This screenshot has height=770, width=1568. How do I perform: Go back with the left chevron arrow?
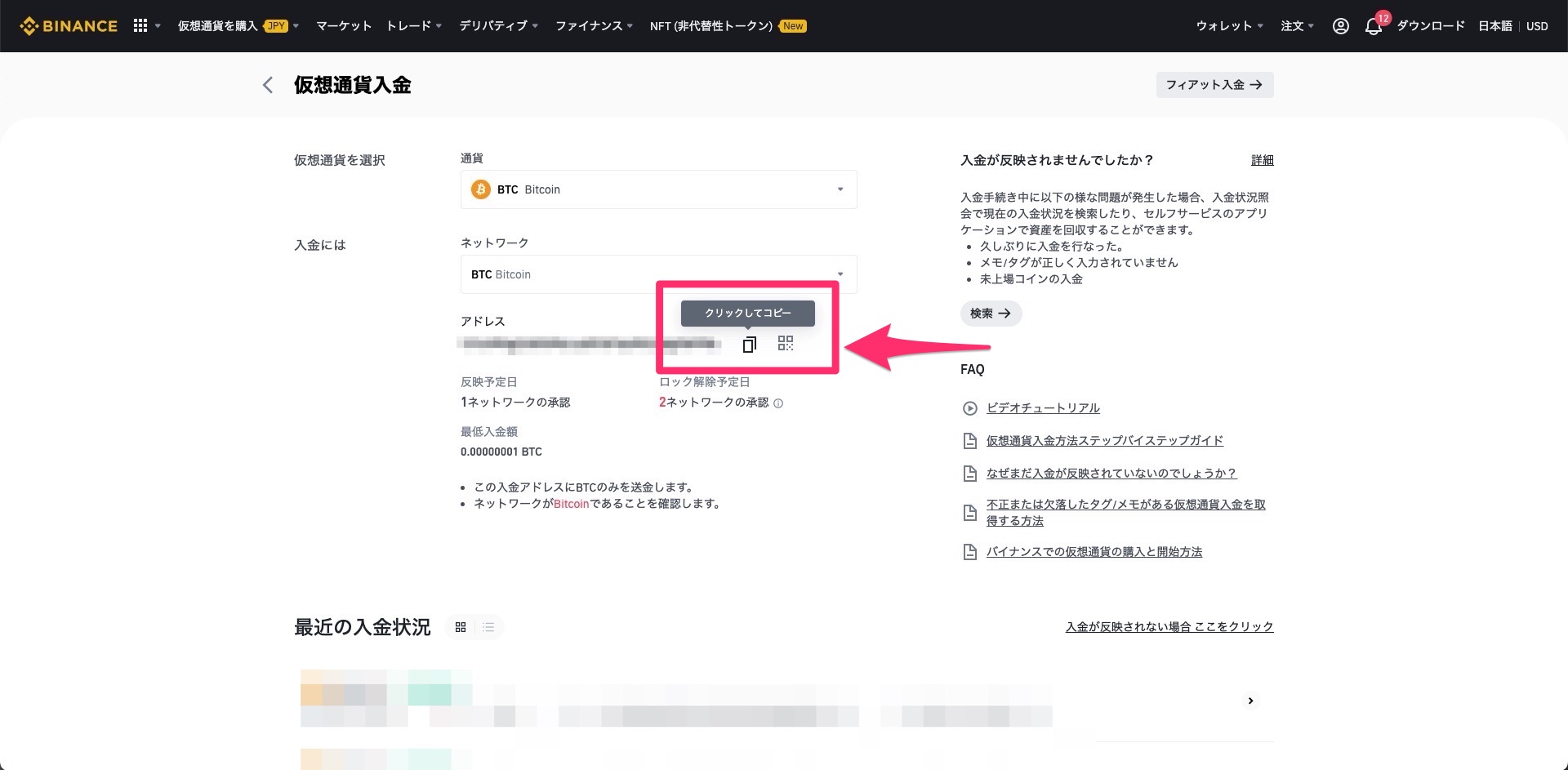pos(267,85)
